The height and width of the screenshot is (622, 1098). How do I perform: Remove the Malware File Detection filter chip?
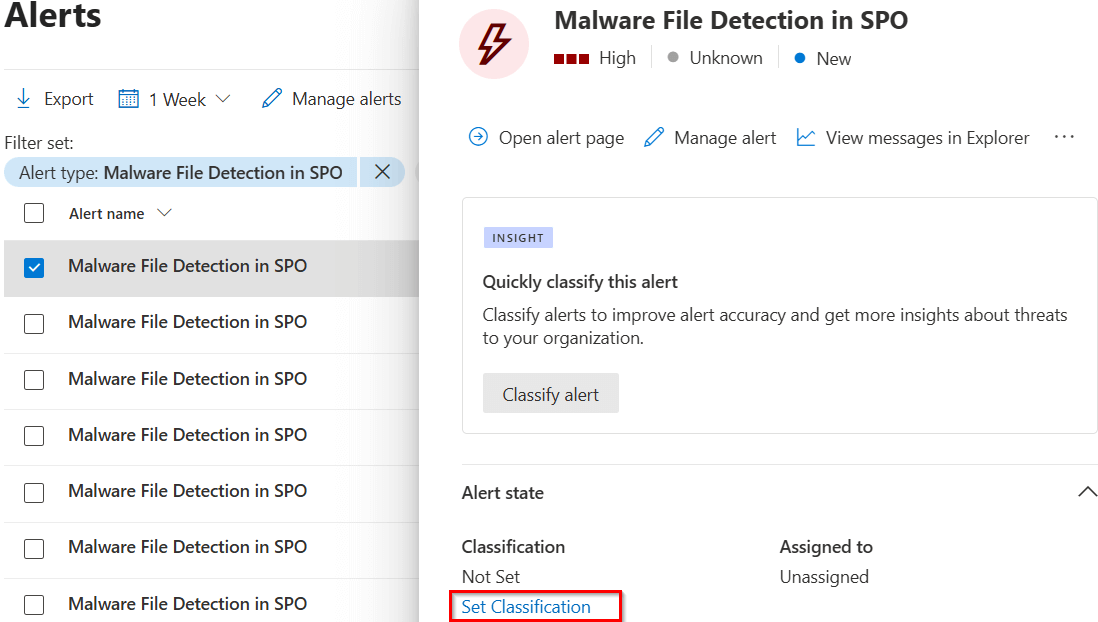(x=381, y=171)
